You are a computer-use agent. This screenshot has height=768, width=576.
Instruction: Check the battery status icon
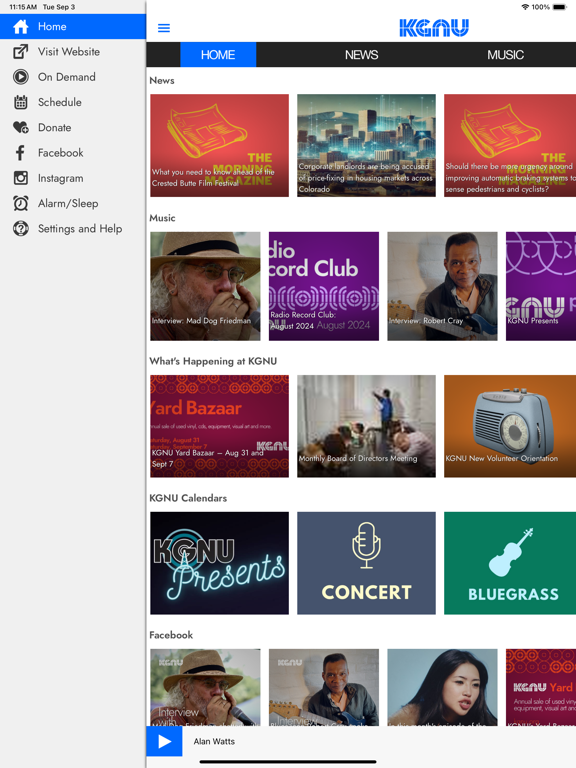point(560,7)
